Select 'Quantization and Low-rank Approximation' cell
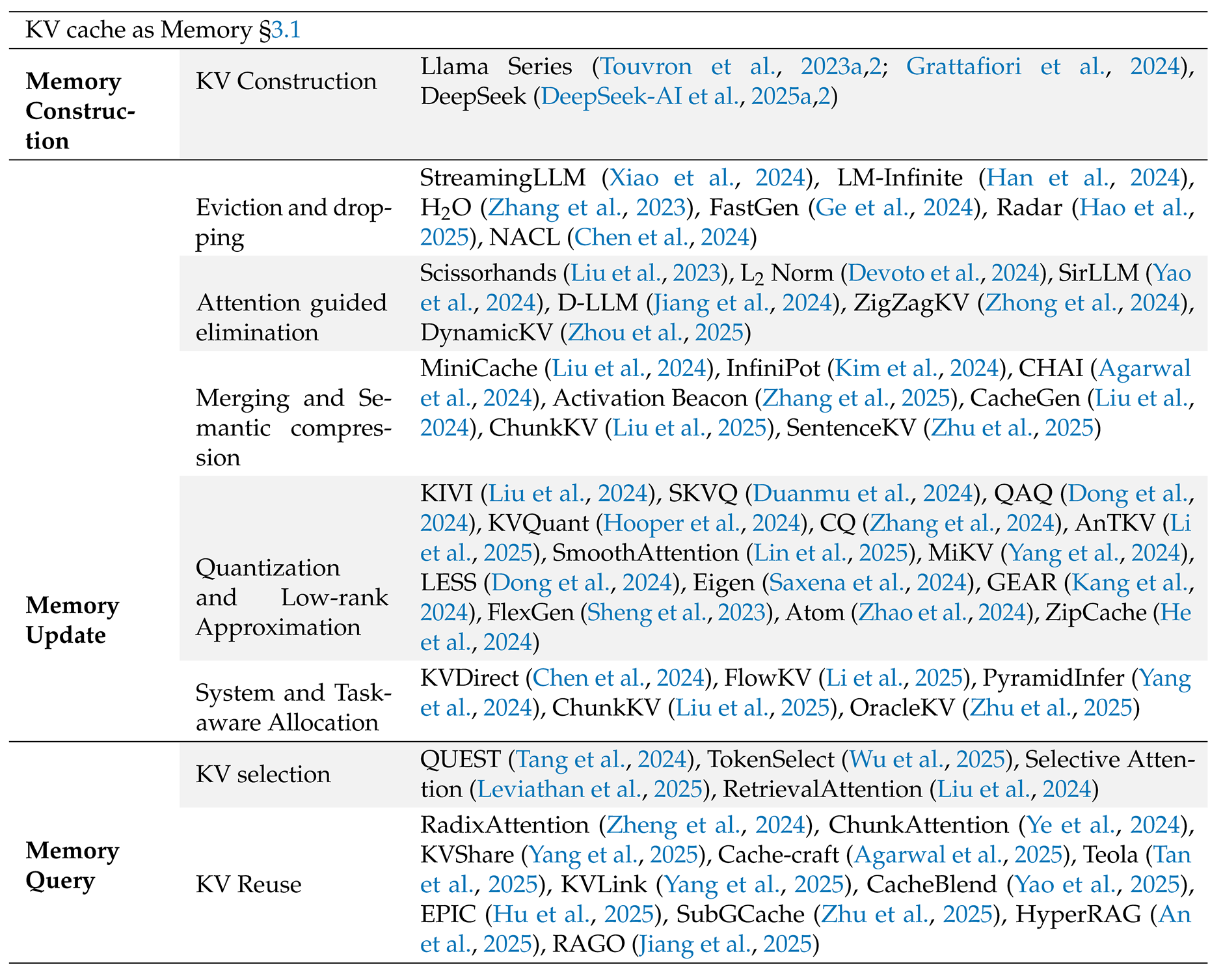Viewport: 1223px width, 980px height. pyautogui.click(x=292, y=597)
